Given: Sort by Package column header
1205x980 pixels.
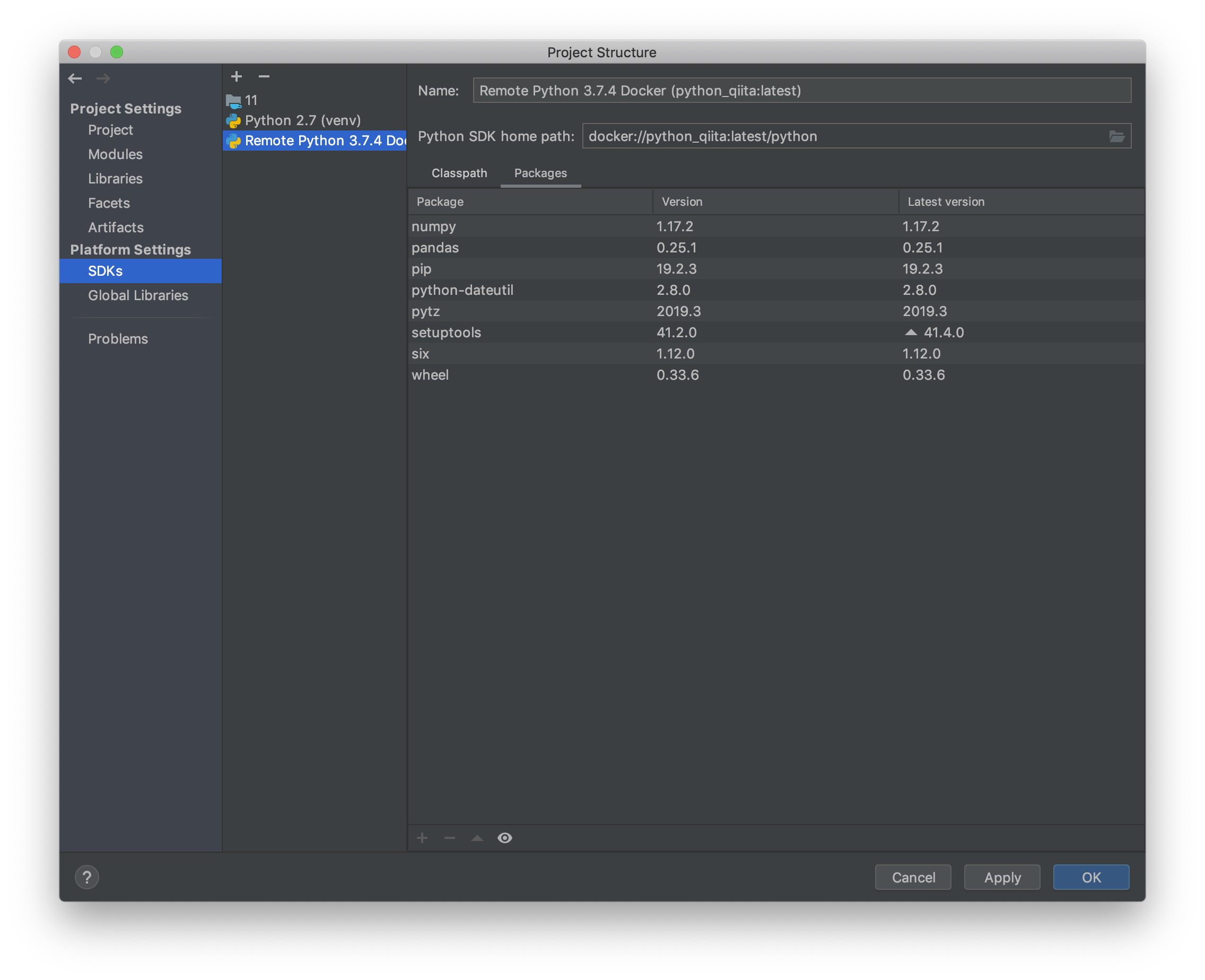Looking at the screenshot, I should [x=530, y=202].
